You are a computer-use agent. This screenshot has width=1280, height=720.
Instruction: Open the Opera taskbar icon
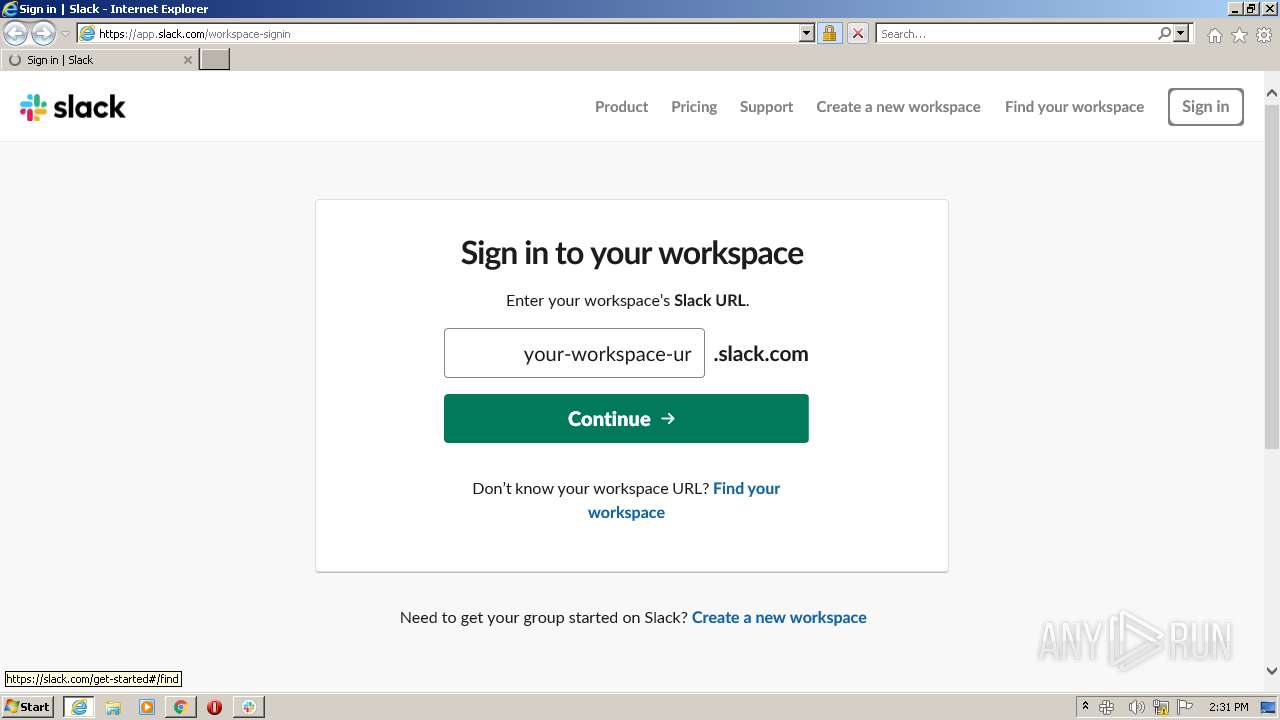coord(214,707)
